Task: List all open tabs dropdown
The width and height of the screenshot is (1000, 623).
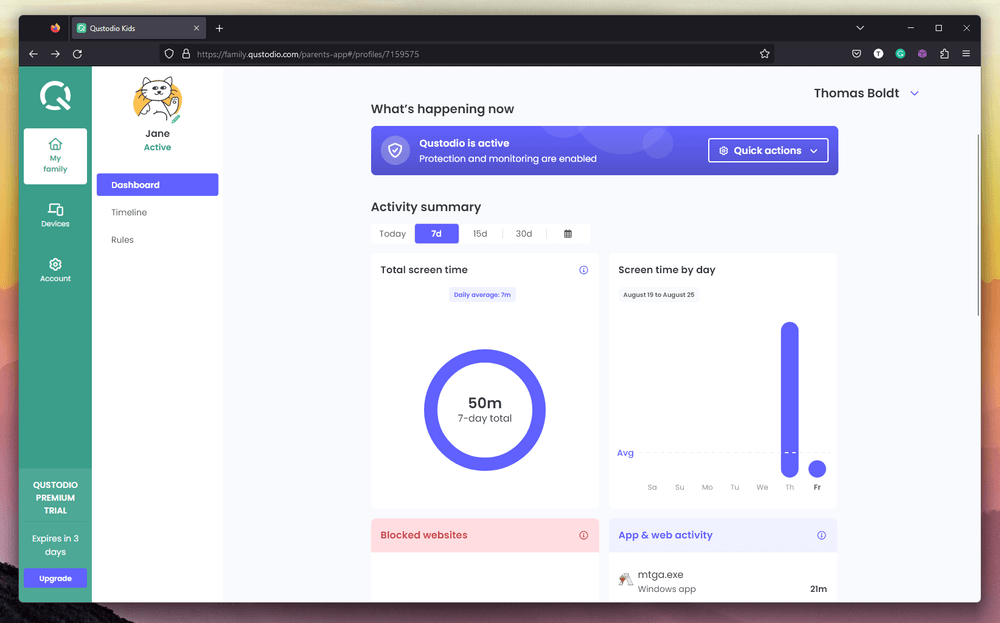Action: (x=860, y=28)
